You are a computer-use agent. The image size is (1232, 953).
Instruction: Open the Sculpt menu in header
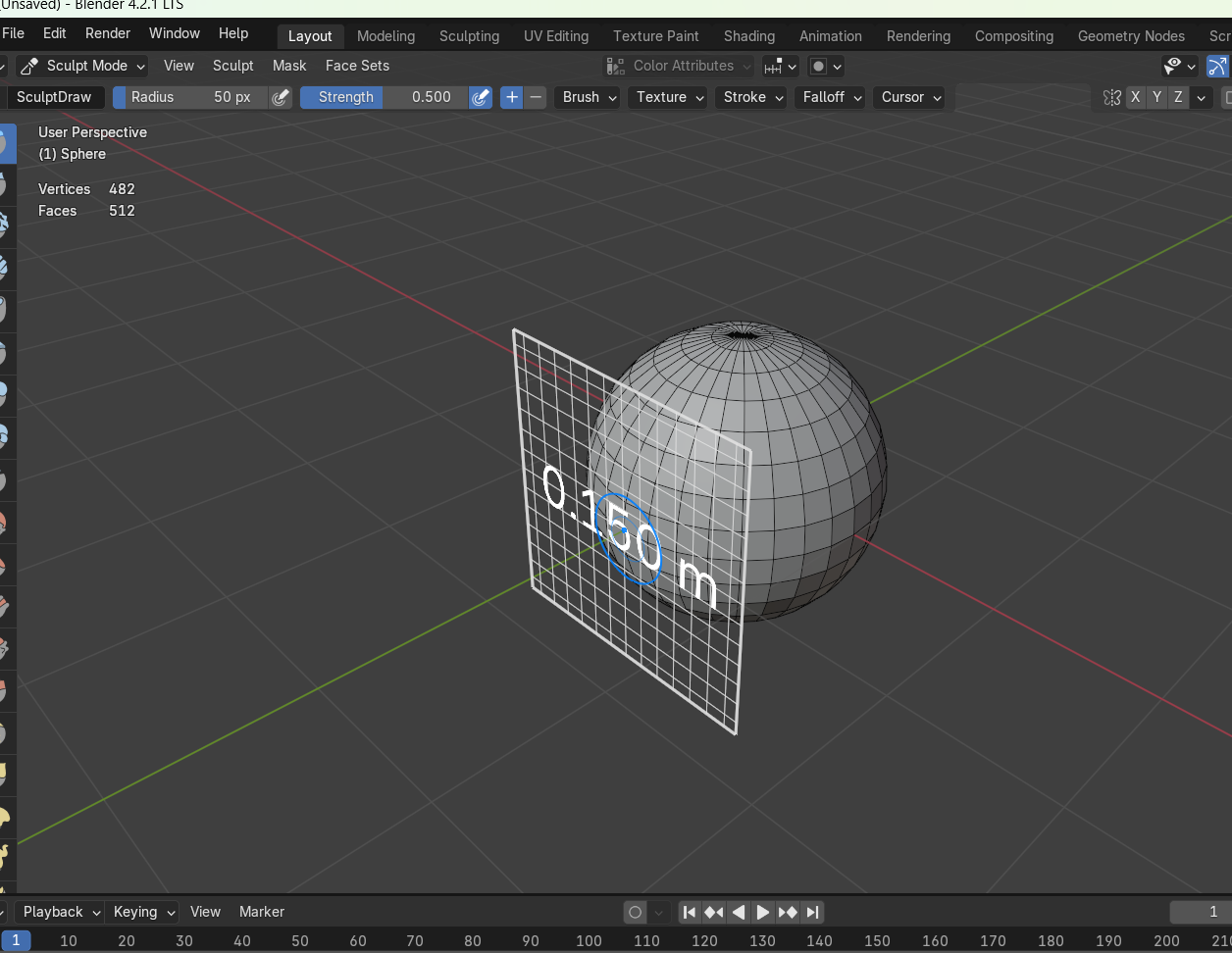click(233, 66)
